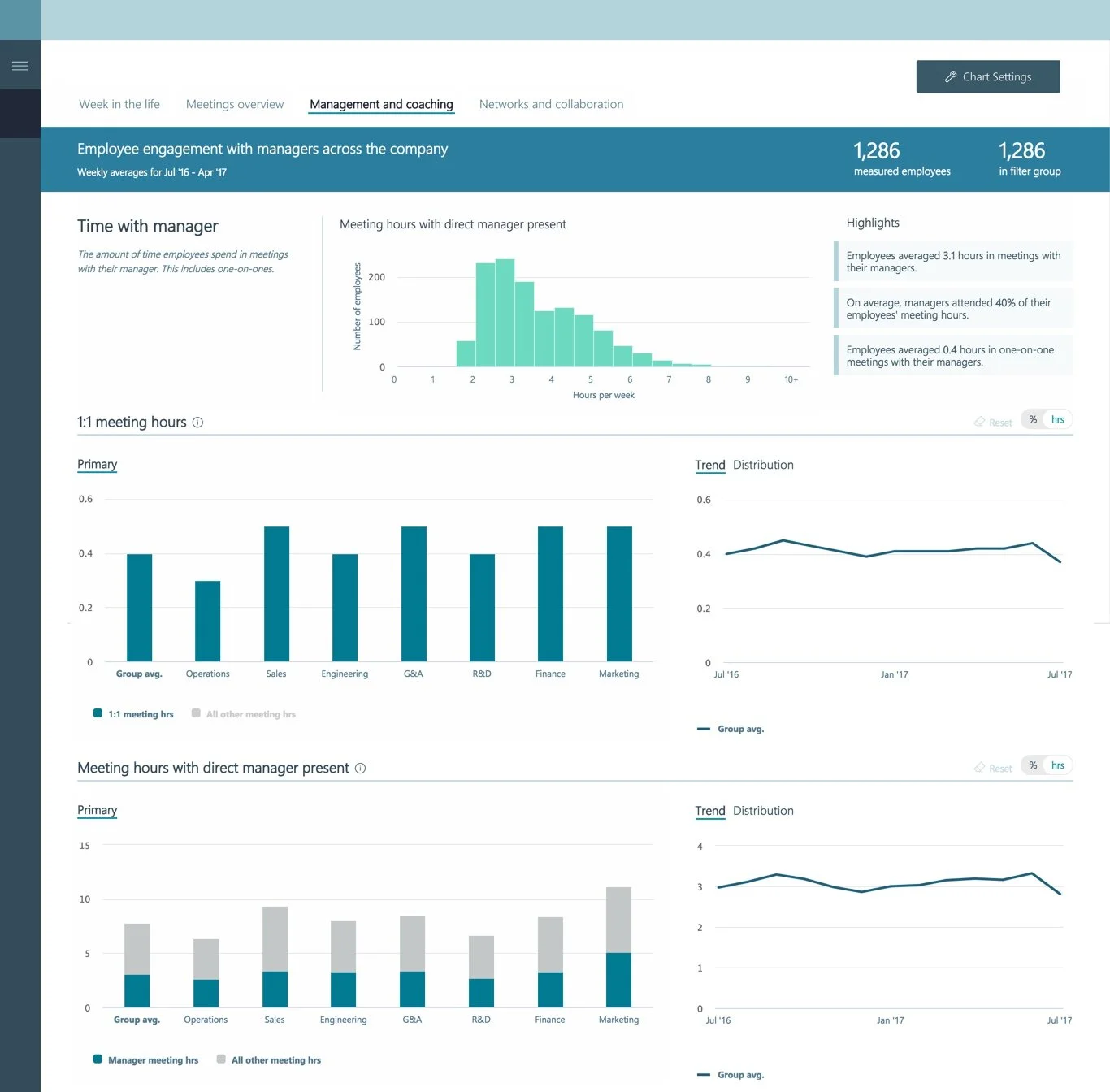Click the Chart Settings button
Image resolution: width=1110 pixels, height=1092 pixels.
point(988,76)
